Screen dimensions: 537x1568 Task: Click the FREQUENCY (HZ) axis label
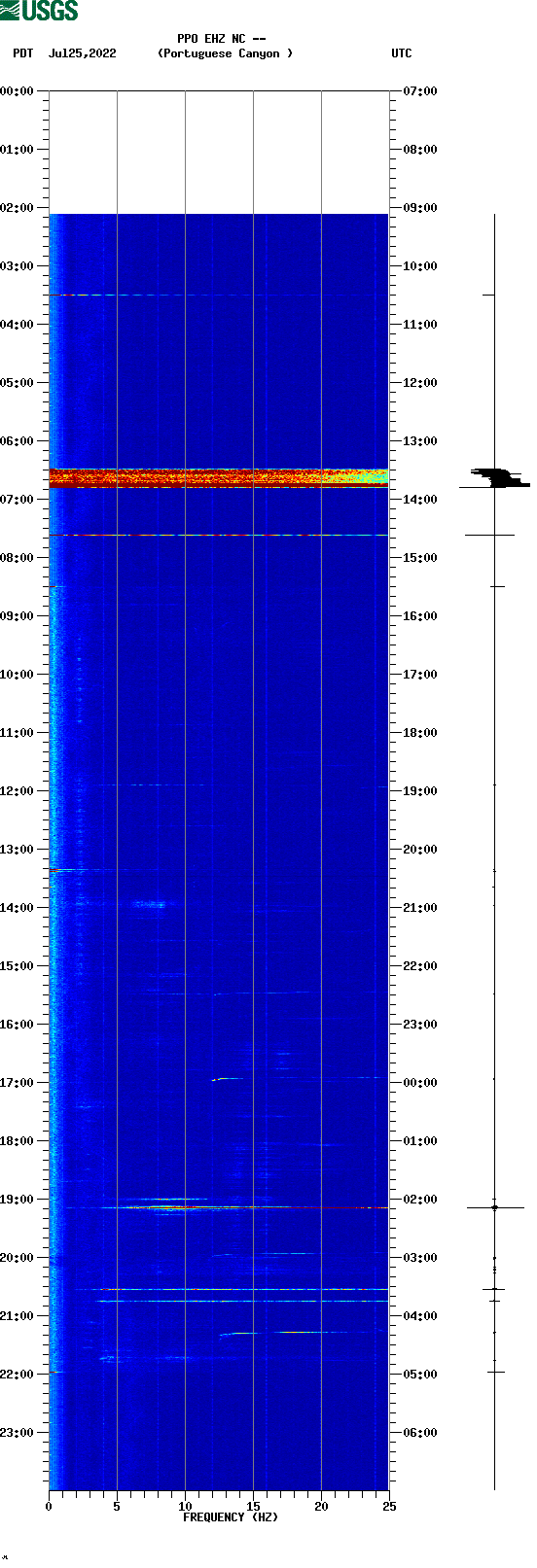[231, 1517]
